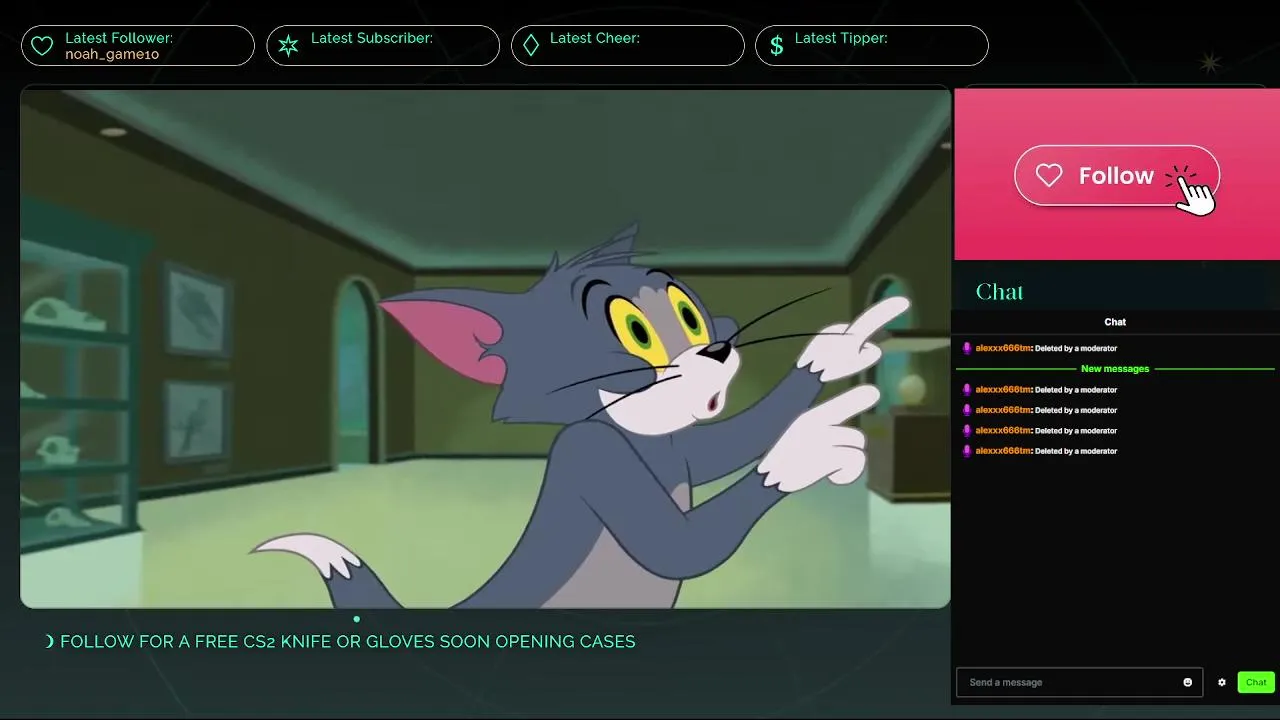Open chat settings gear icon
The image size is (1280, 720).
[x=1222, y=682]
